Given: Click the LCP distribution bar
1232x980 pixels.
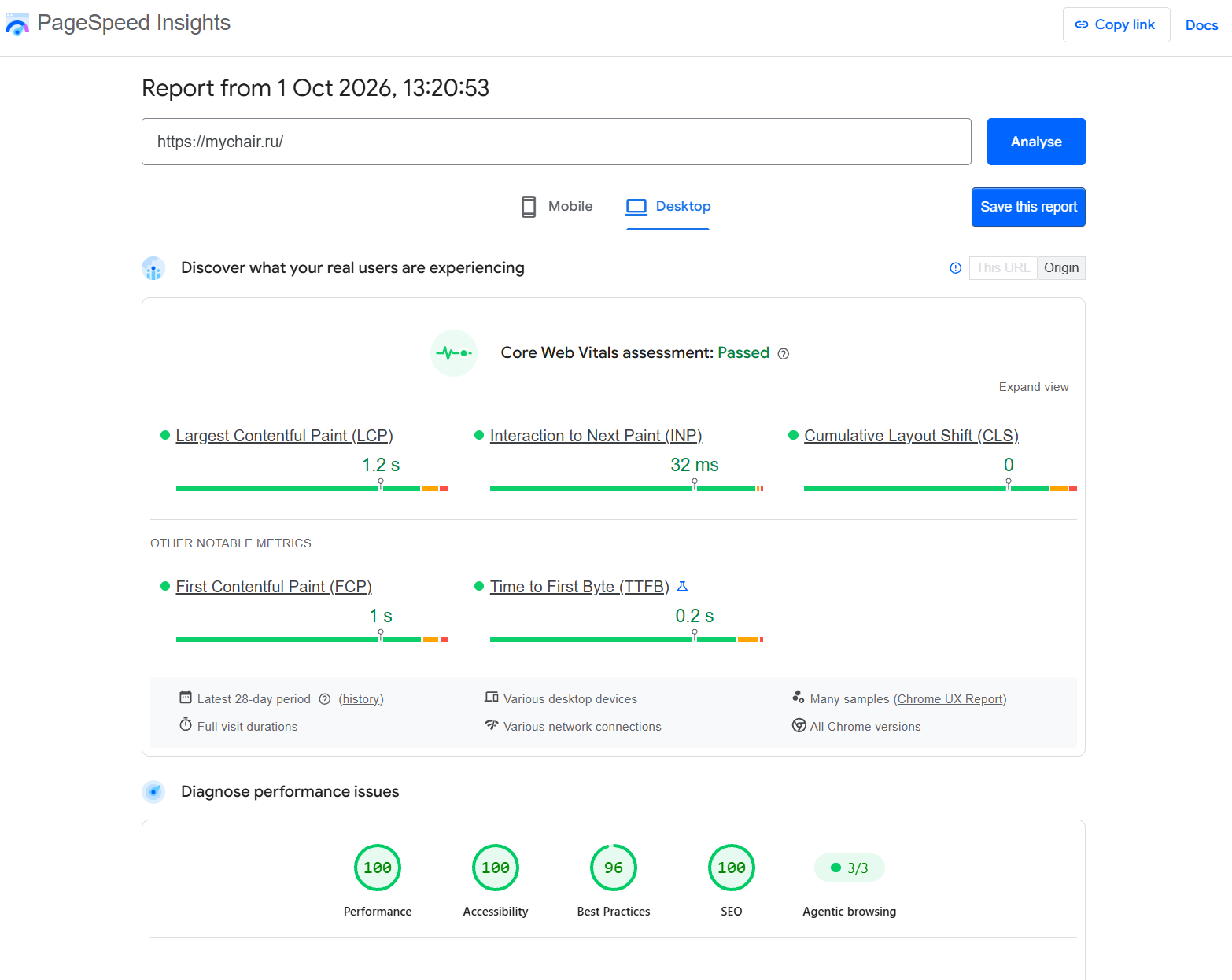Looking at the screenshot, I should [312, 488].
